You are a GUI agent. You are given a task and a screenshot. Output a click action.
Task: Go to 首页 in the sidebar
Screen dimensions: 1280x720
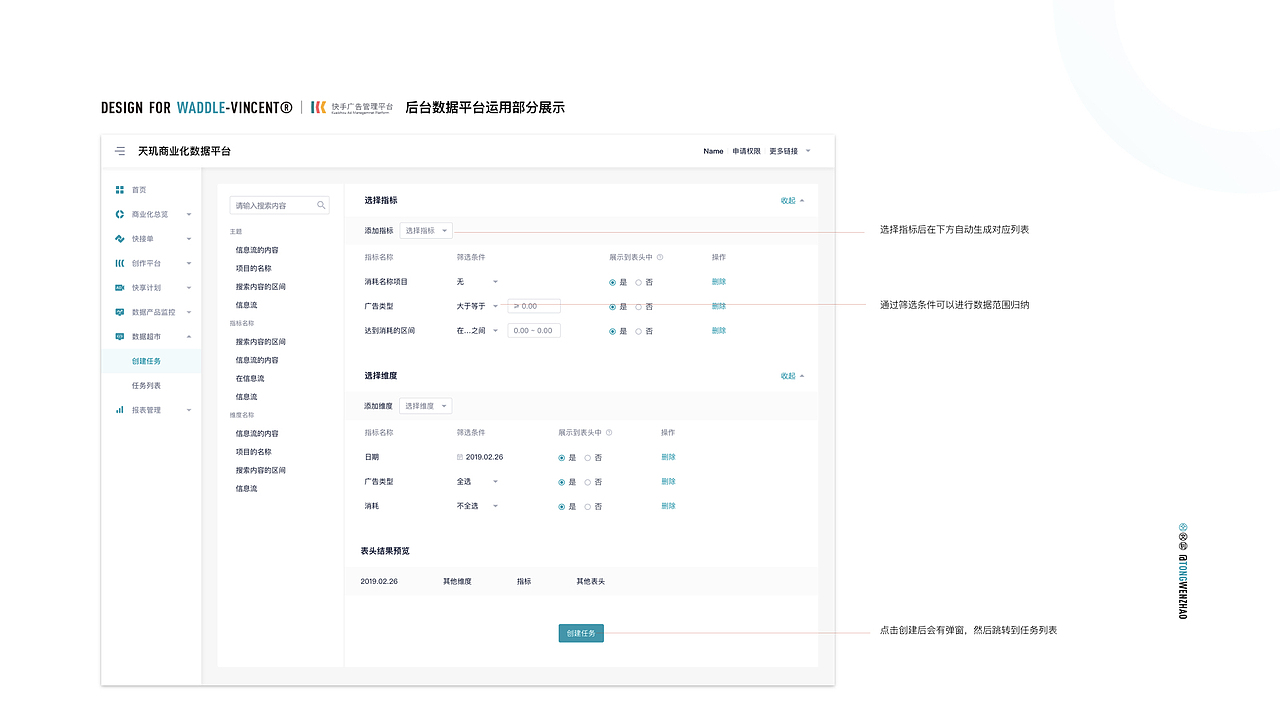(x=139, y=189)
